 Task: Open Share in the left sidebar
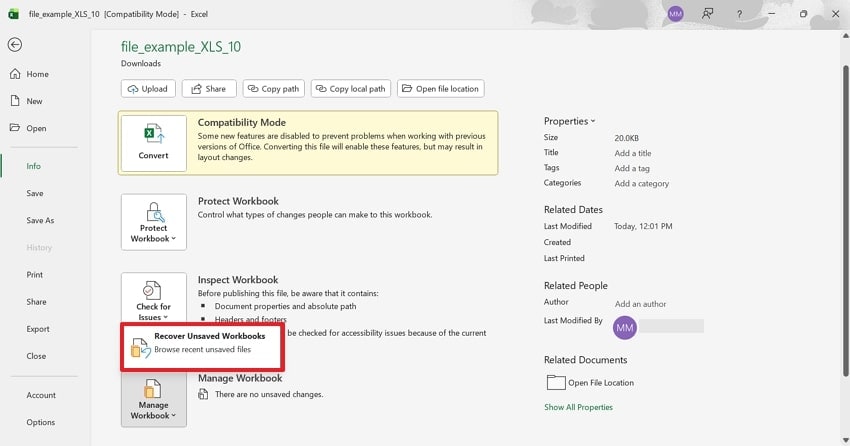pyautogui.click(x=36, y=302)
